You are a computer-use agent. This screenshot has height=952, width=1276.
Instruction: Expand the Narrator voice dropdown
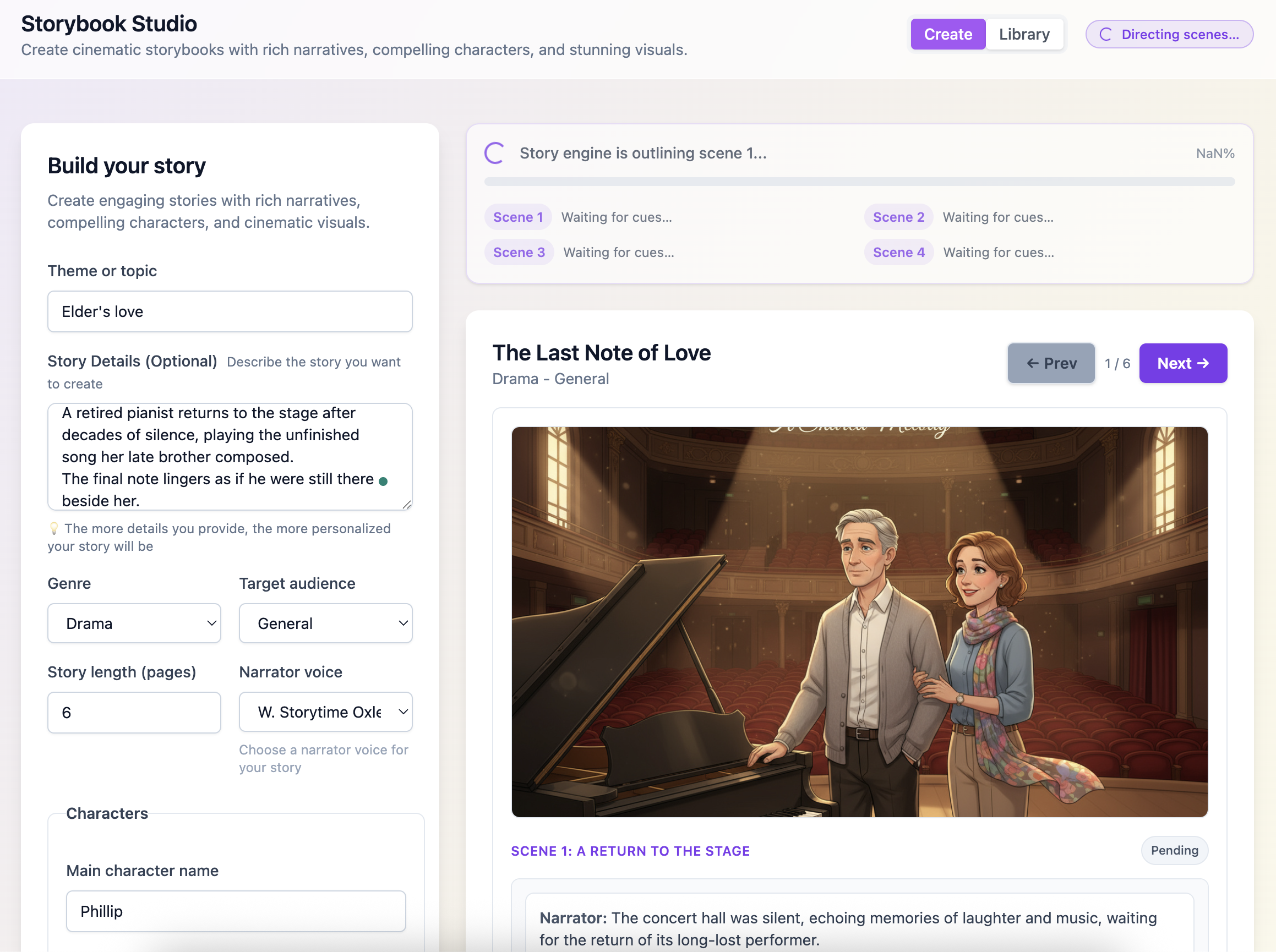pyautogui.click(x=326, y=712)
